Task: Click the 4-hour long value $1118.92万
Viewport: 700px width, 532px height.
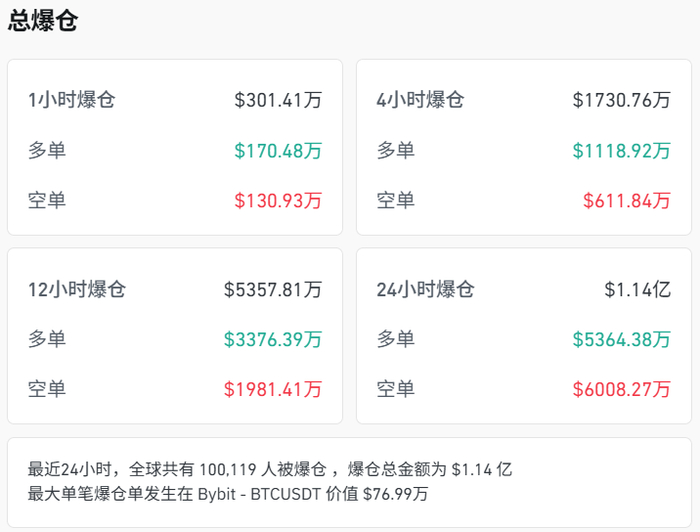Action: point(621,151)
